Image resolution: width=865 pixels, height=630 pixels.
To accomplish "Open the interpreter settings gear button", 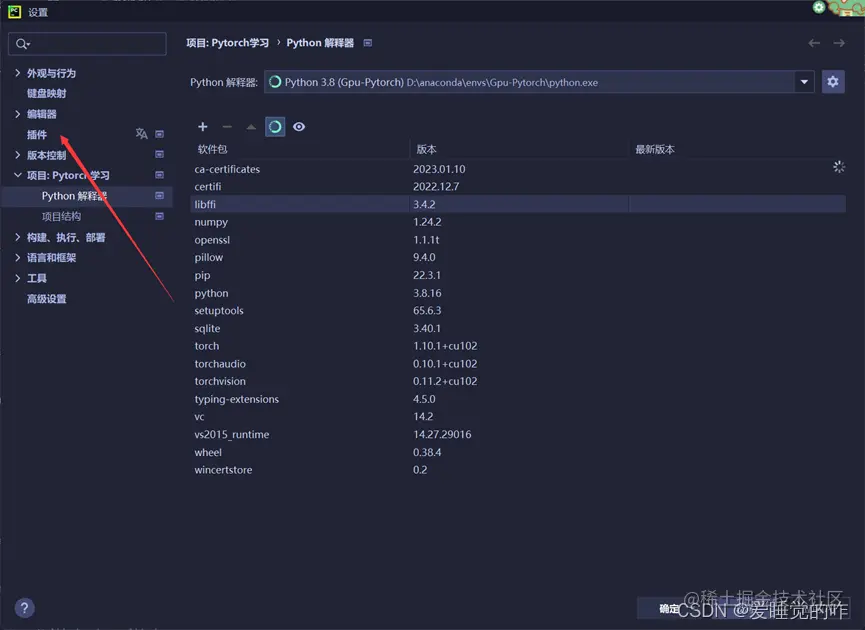I will (x=833, y=82).
